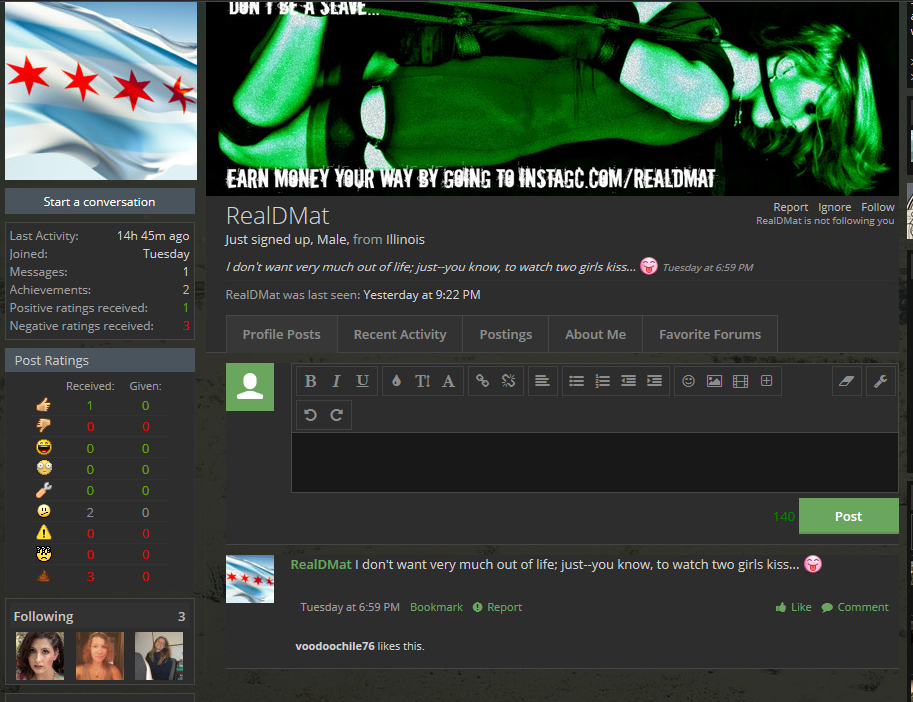Insert an ordered numbered list
This screenshot has width=913, height=702.
pyautogui.click(x=602, y=381)
